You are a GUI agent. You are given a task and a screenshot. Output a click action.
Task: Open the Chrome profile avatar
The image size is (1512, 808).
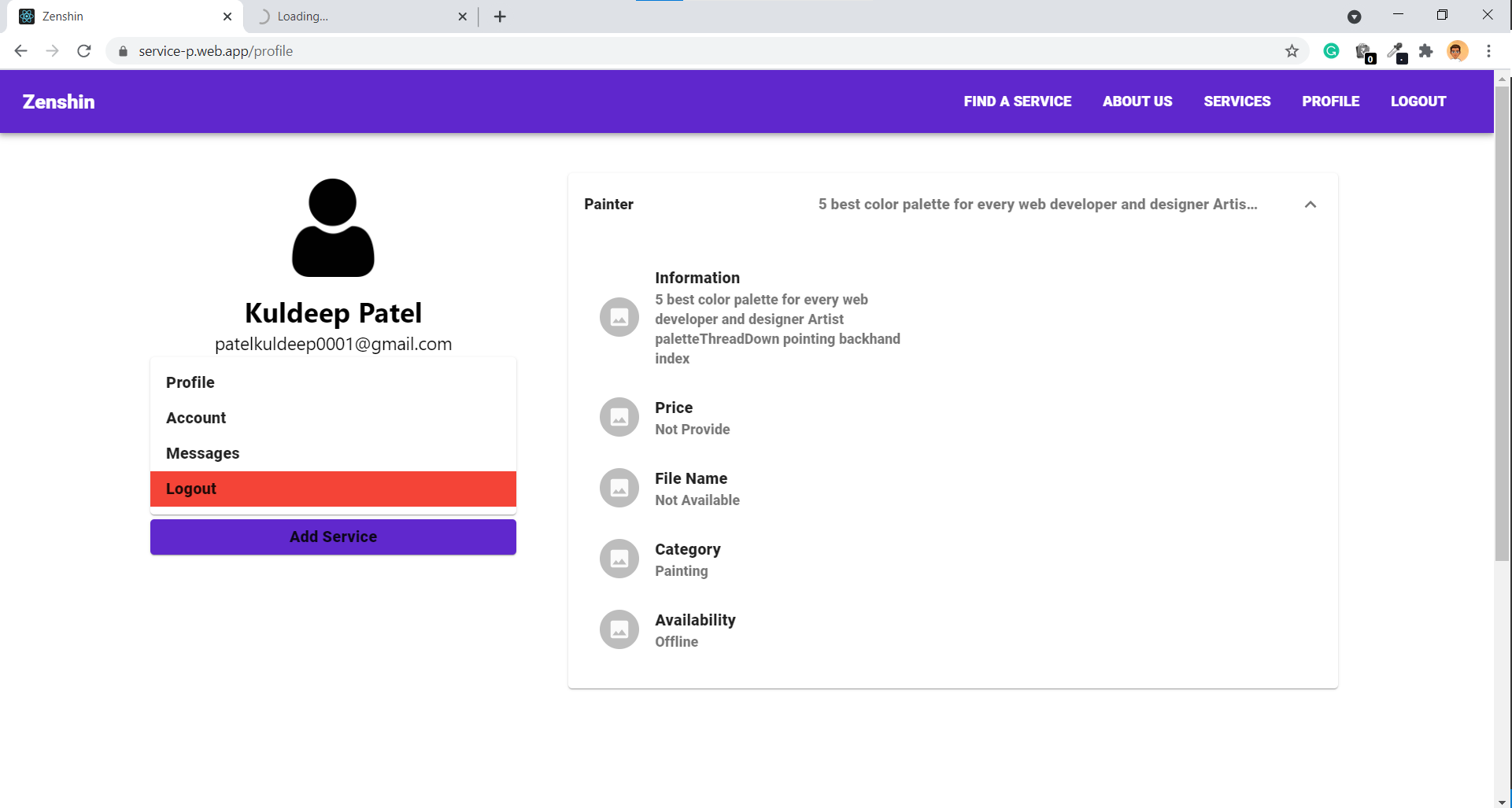[1457, 51]
